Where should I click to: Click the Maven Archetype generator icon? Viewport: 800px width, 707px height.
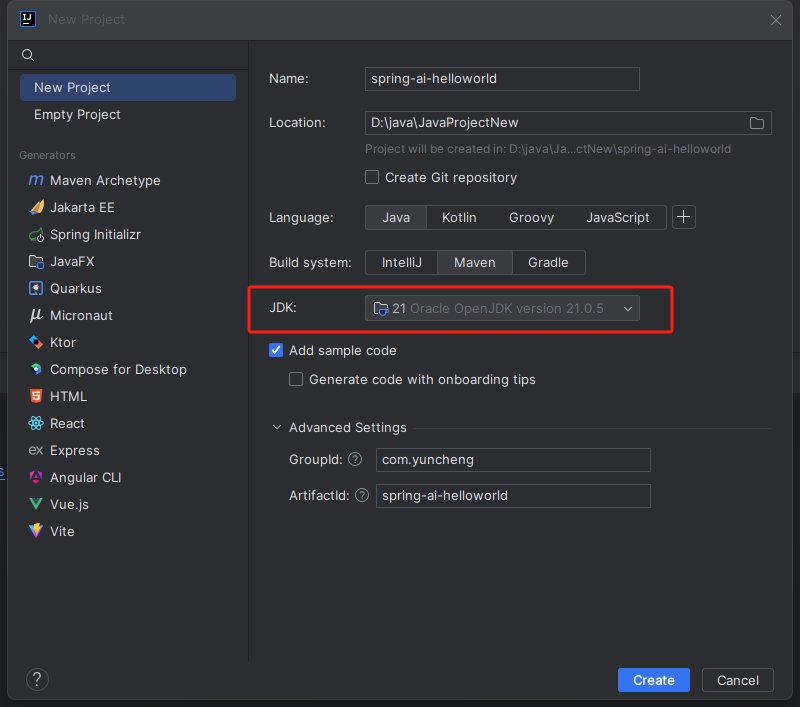point(36,180)
